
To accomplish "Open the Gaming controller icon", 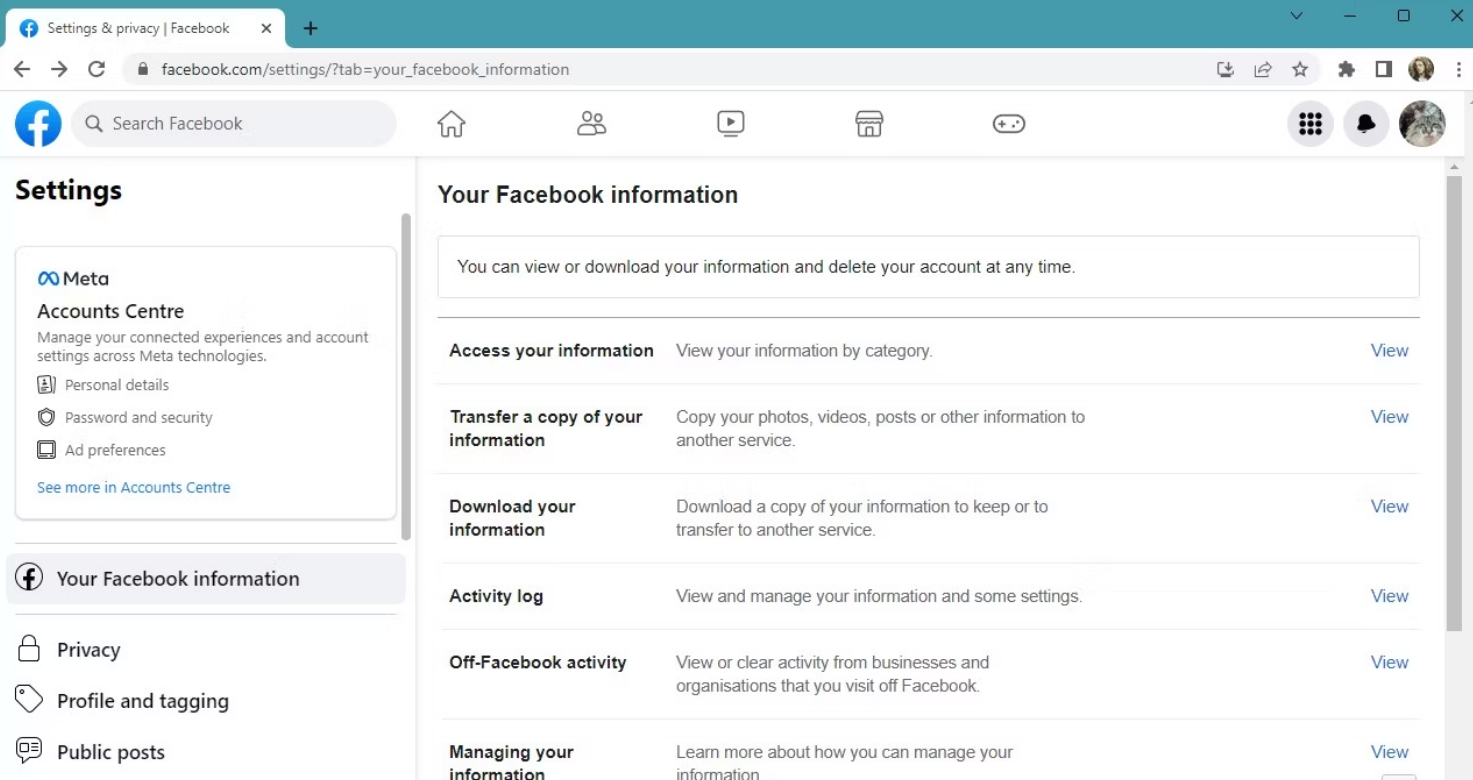I will coord(1008,124).
